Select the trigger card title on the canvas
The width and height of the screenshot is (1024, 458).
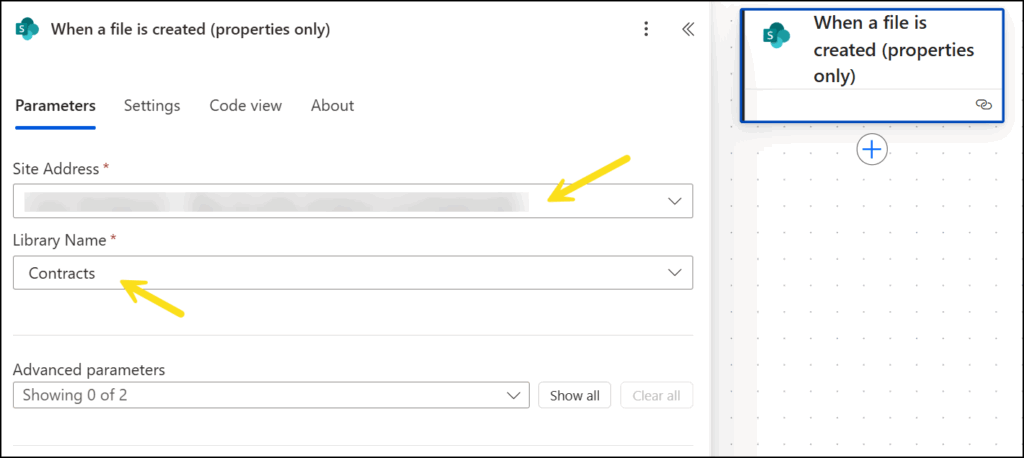point(893,49)
